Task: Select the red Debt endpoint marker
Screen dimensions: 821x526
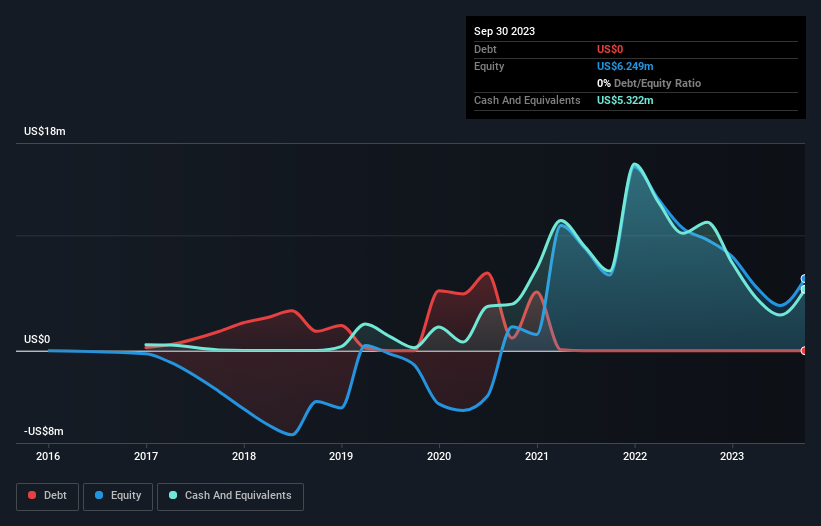Action: (x=804, y=351)
